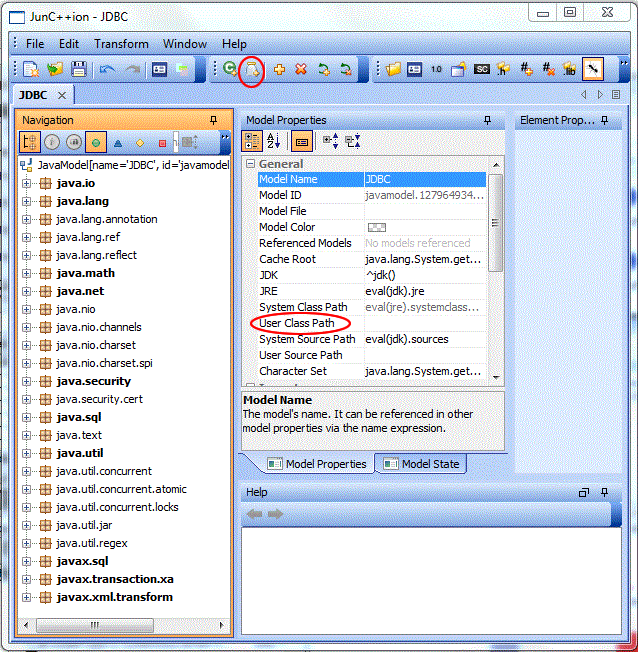Click the ant icon highlighted in toolbar
The width and height of the screenshot is (638, 652).
click(593, 69)
